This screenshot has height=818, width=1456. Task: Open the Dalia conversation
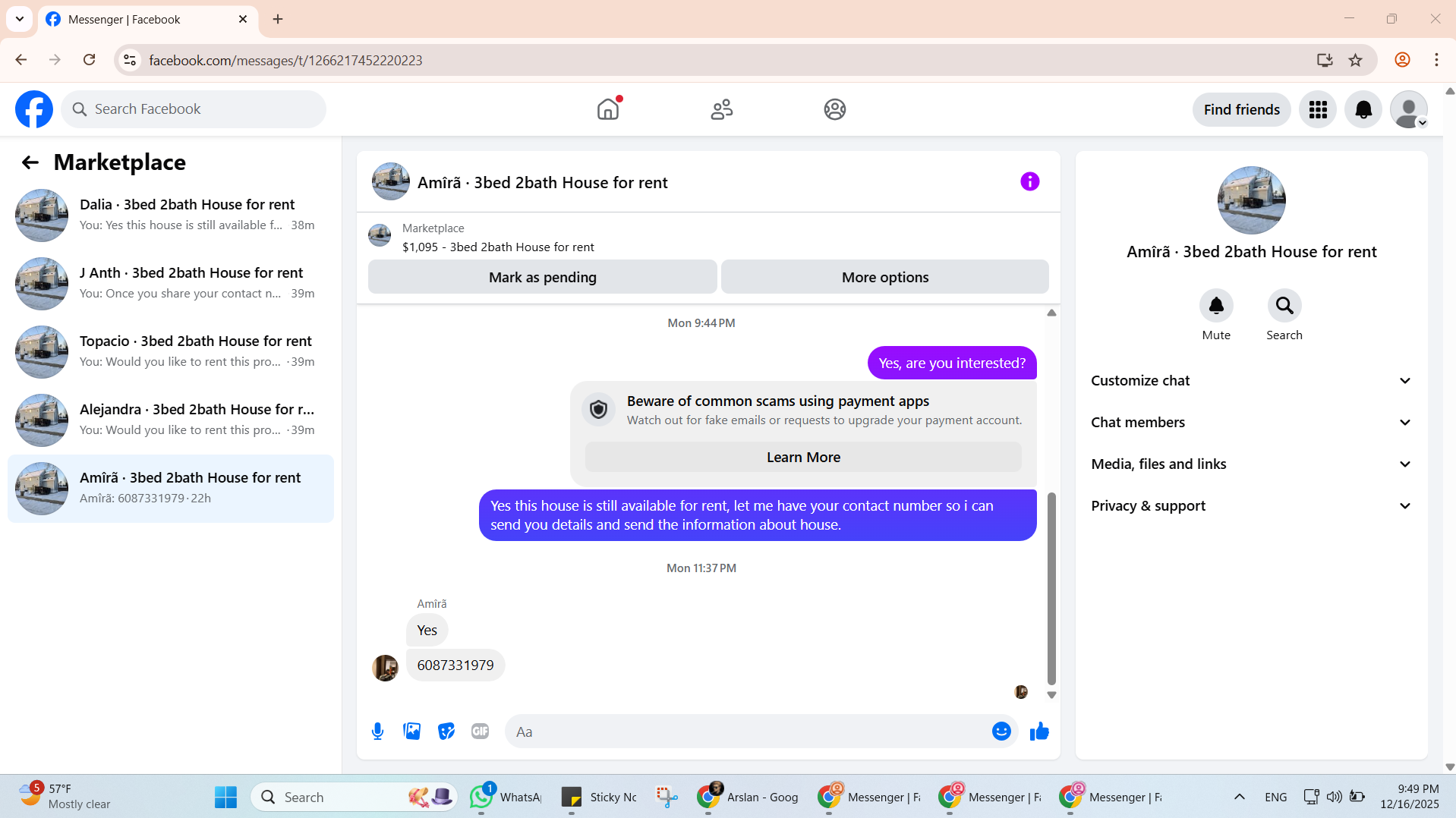pos(171,216)
